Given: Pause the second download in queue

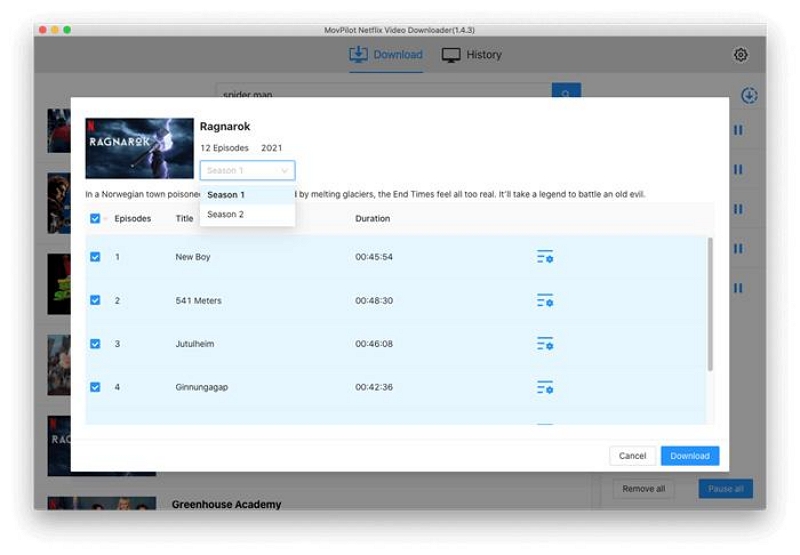Looking at the screenshot, I should 738,169.
